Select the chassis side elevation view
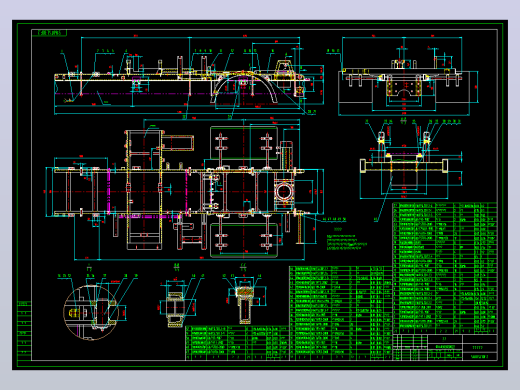Image resolution: width=520 pixels, height=390 pixels. (189, 77)
